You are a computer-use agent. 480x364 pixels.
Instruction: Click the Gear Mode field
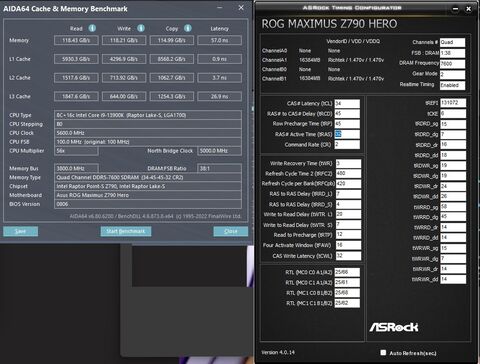click(452, 74)
